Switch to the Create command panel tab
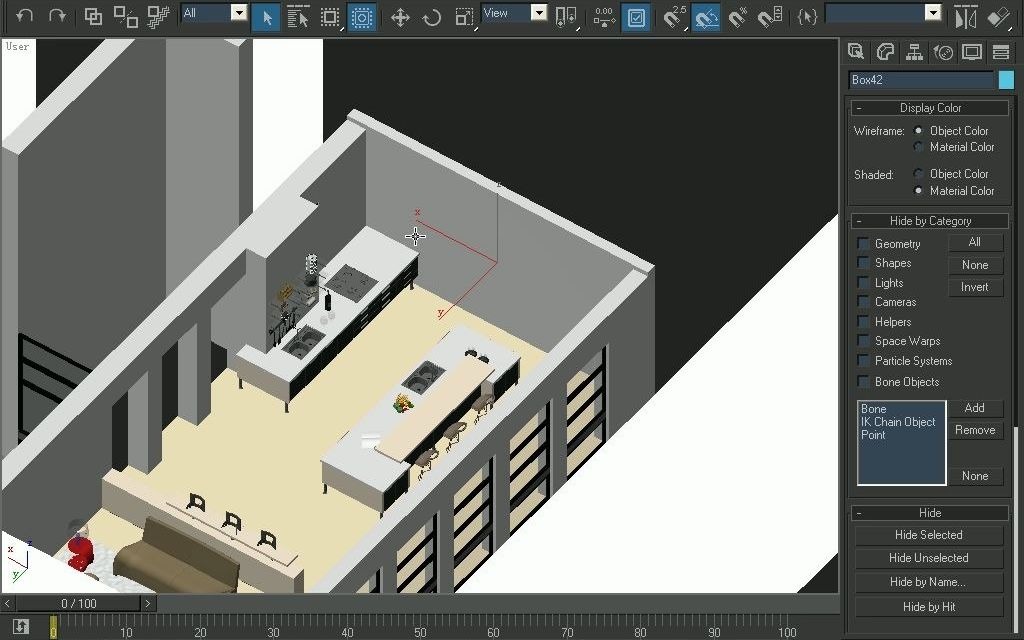 pos(855,51)
